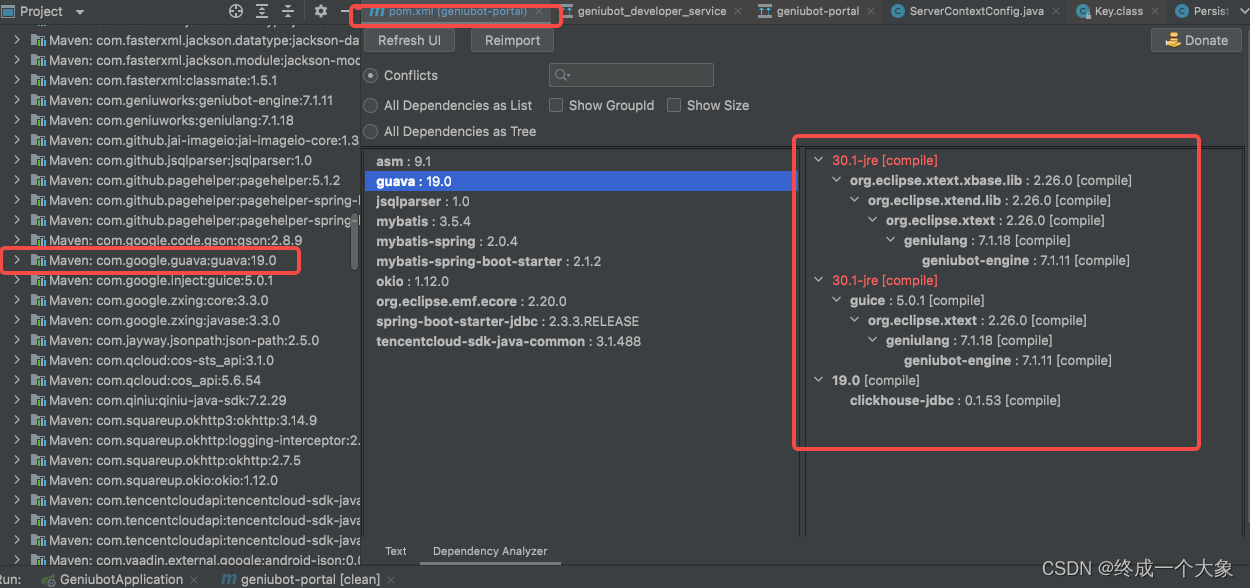Click the search magnifier icon in filter field

tap(562, 75)
